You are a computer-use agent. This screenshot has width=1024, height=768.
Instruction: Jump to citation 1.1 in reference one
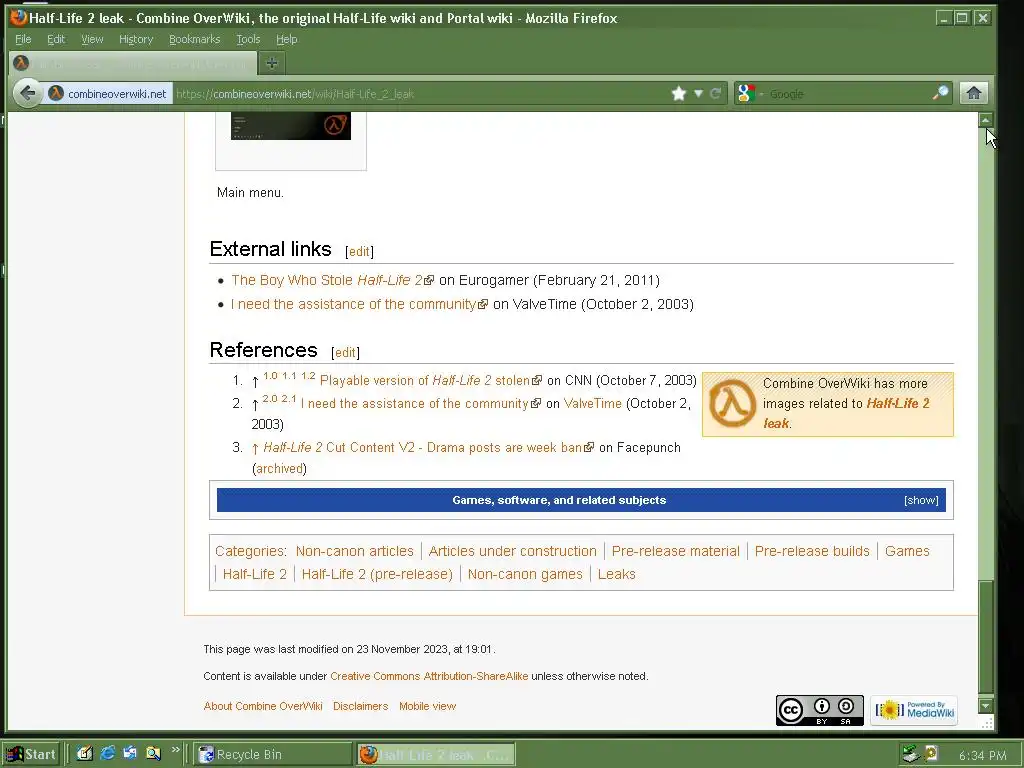[x=289, y=376]
